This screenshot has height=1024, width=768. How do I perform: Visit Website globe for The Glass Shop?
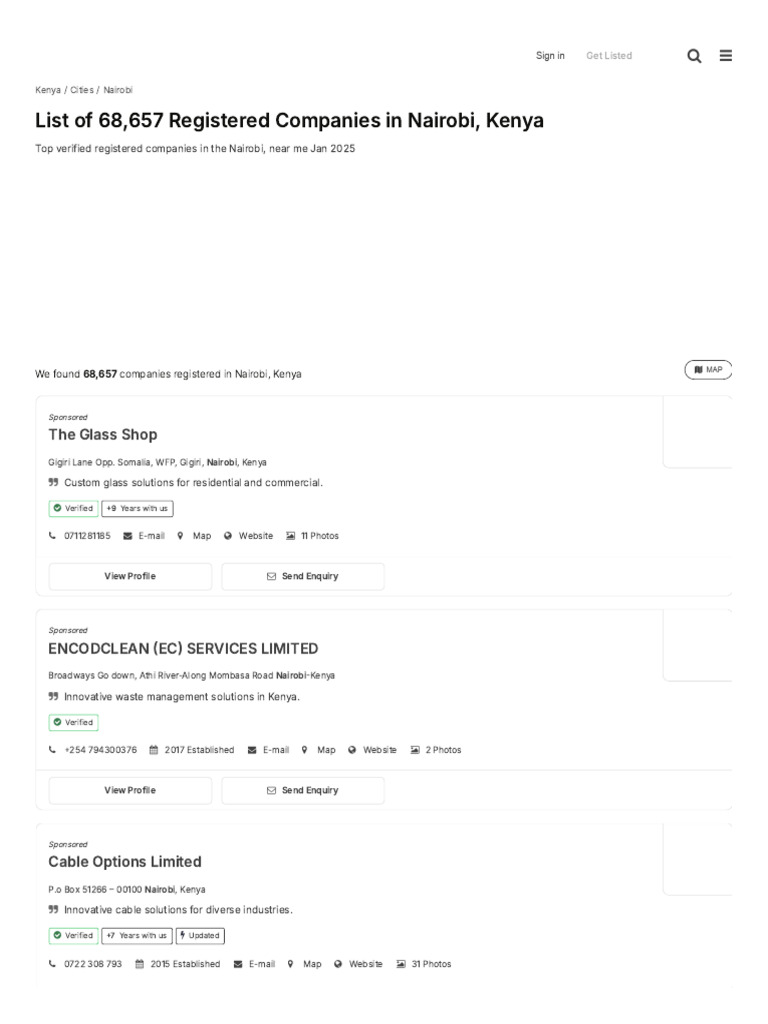[x=249, y=536]
